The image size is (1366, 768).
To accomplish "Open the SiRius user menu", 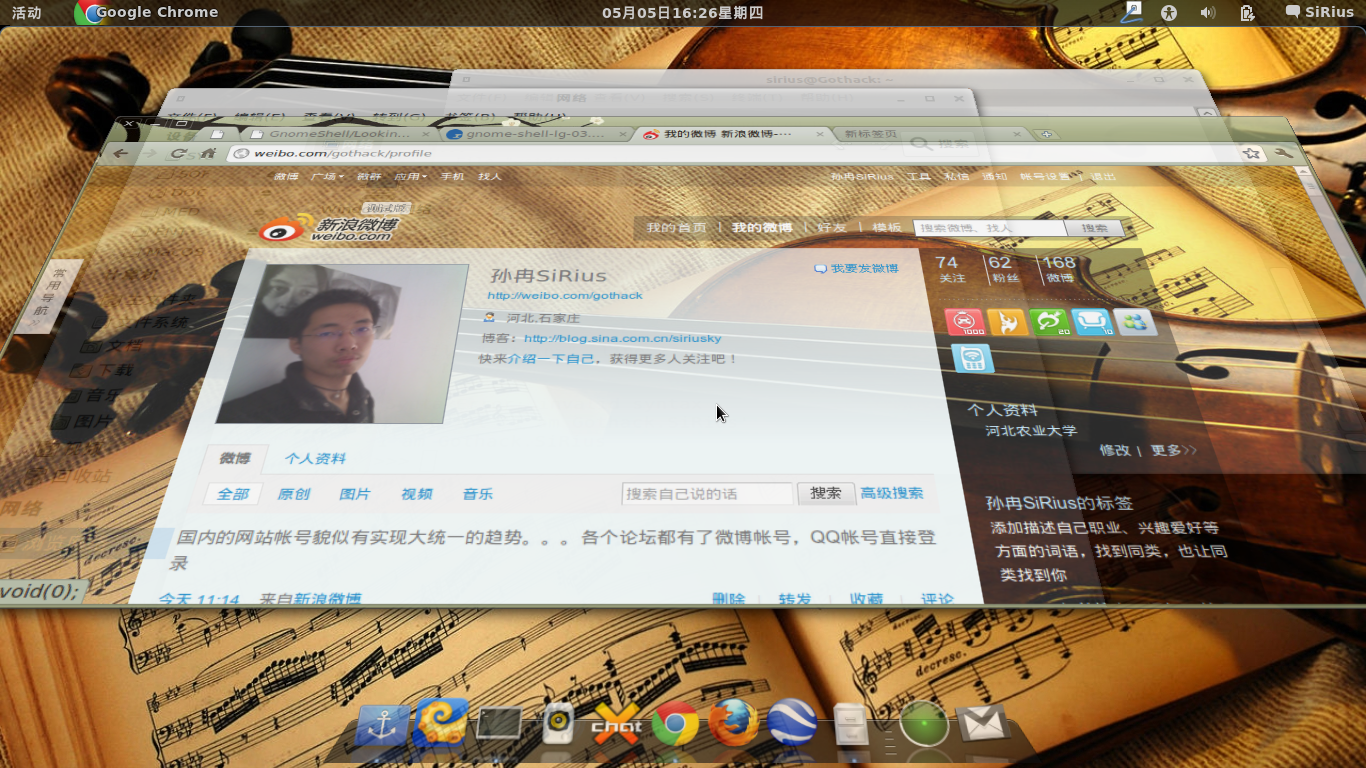I will 1319,12.
